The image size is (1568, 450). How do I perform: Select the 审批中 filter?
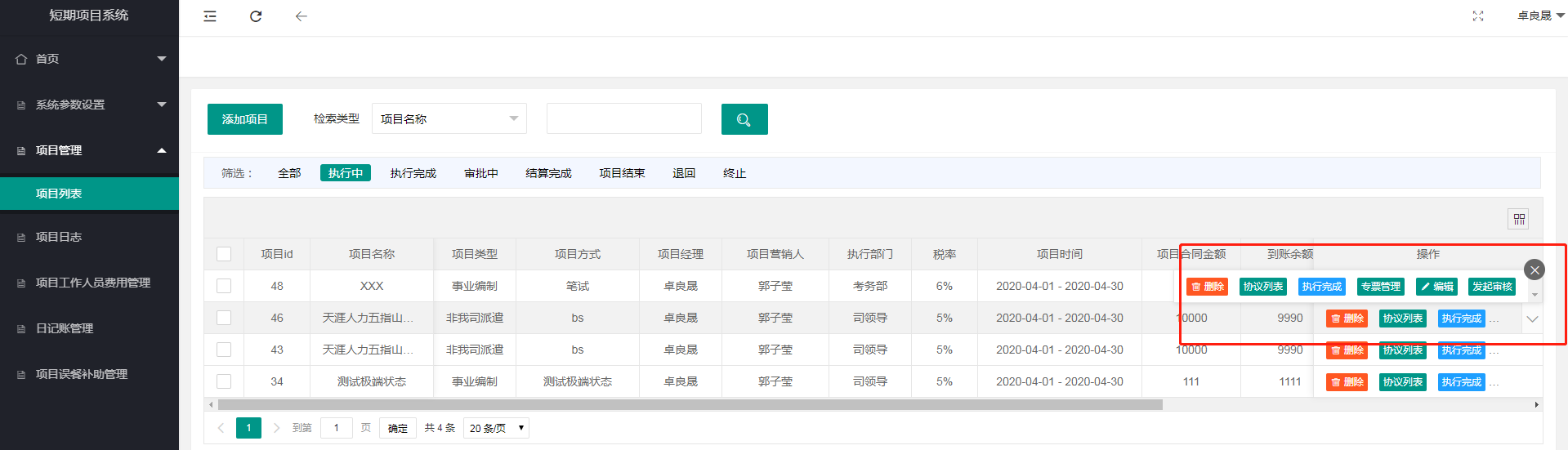pos(481,173)
